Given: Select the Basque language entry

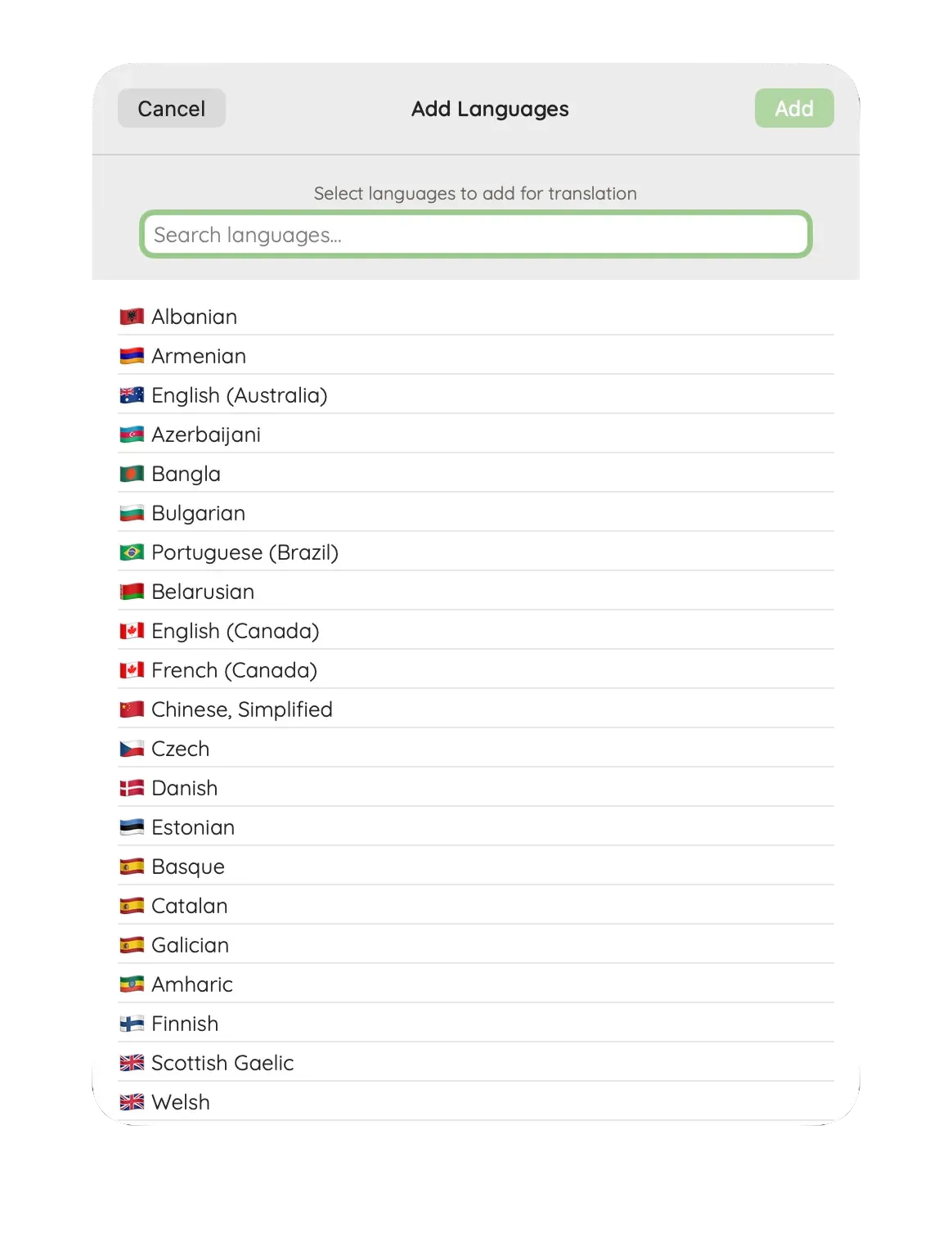Looking at the screenshot, I should (476, 867).
